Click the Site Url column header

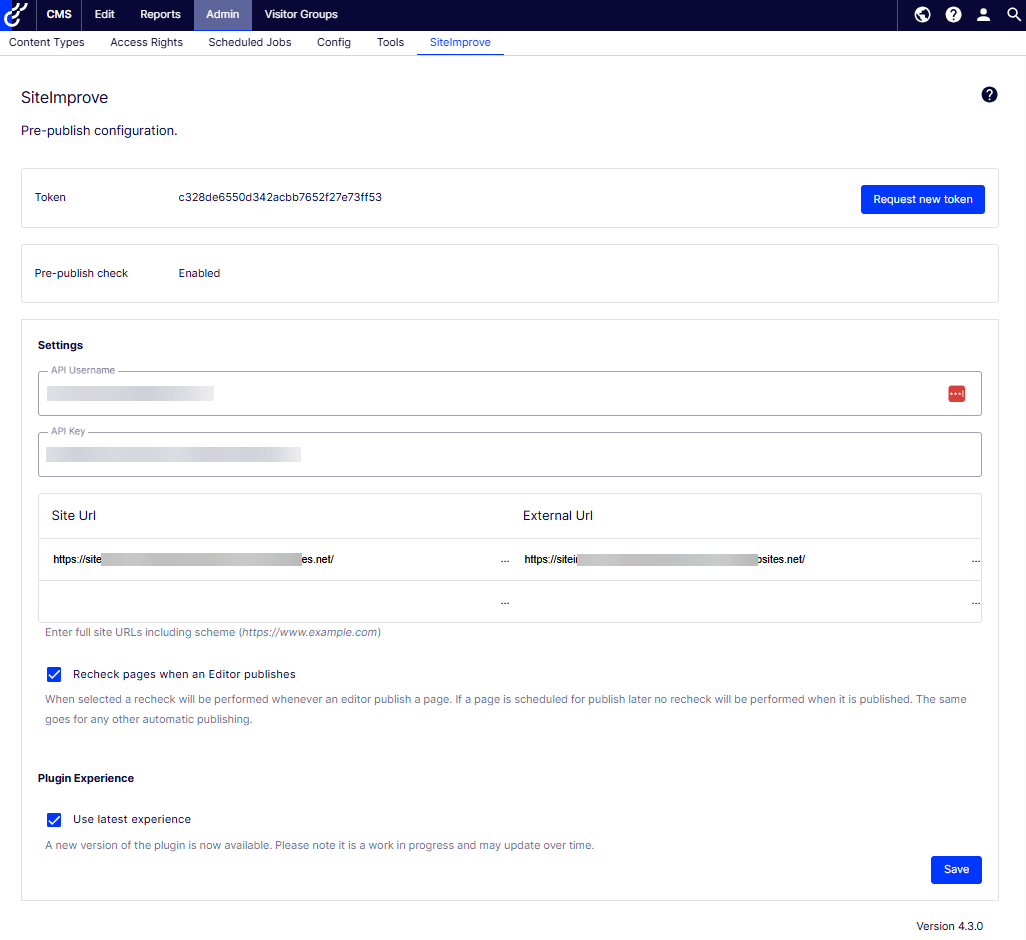(x=74, y=515)
